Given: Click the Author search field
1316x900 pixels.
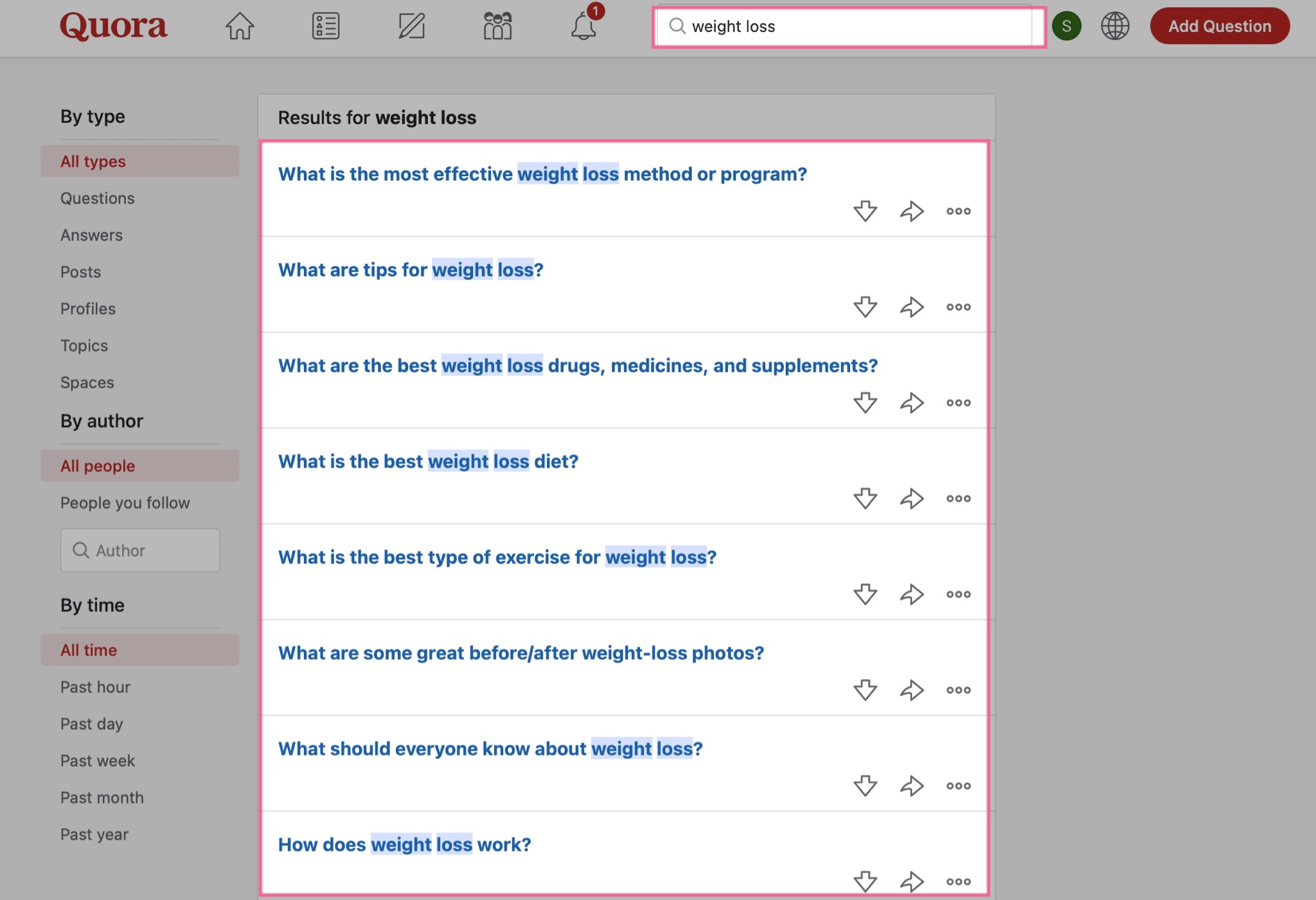Looking at the screenshot, I should click(140, 550).
